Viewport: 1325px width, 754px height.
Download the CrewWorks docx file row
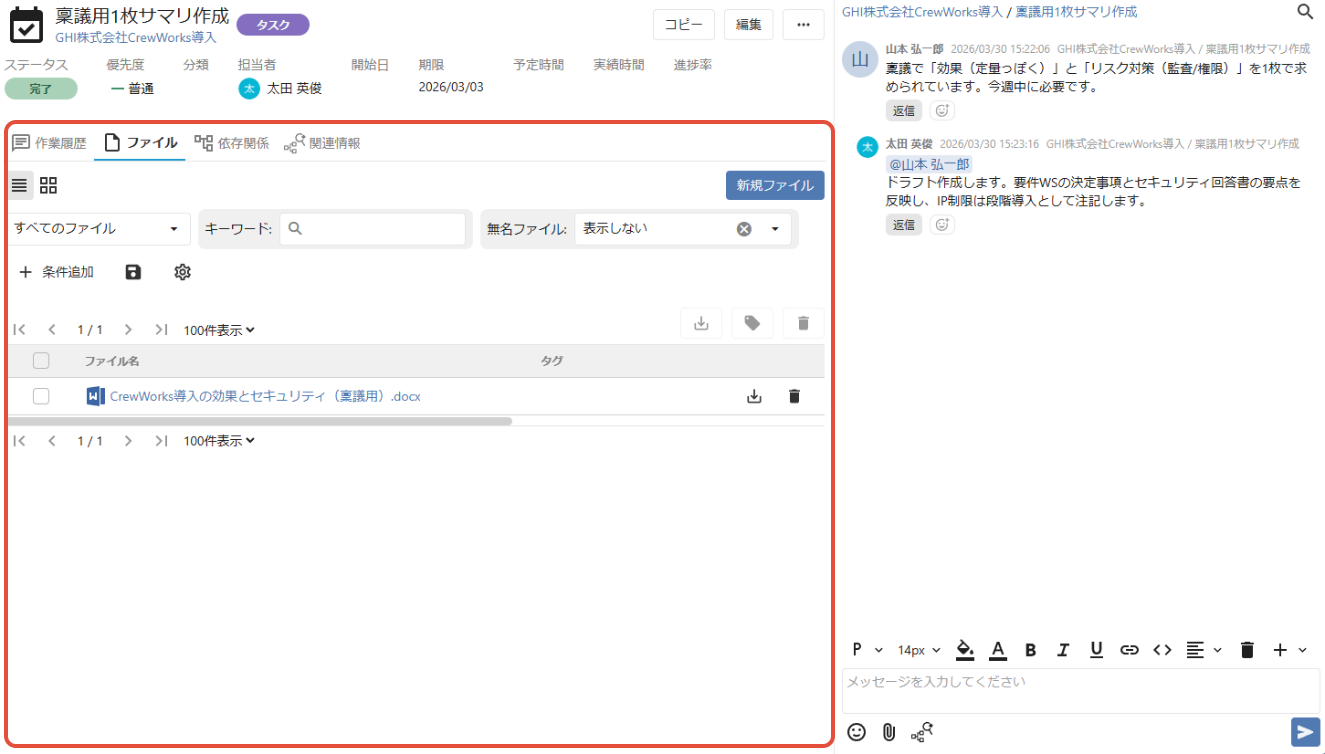coord(754,396)
